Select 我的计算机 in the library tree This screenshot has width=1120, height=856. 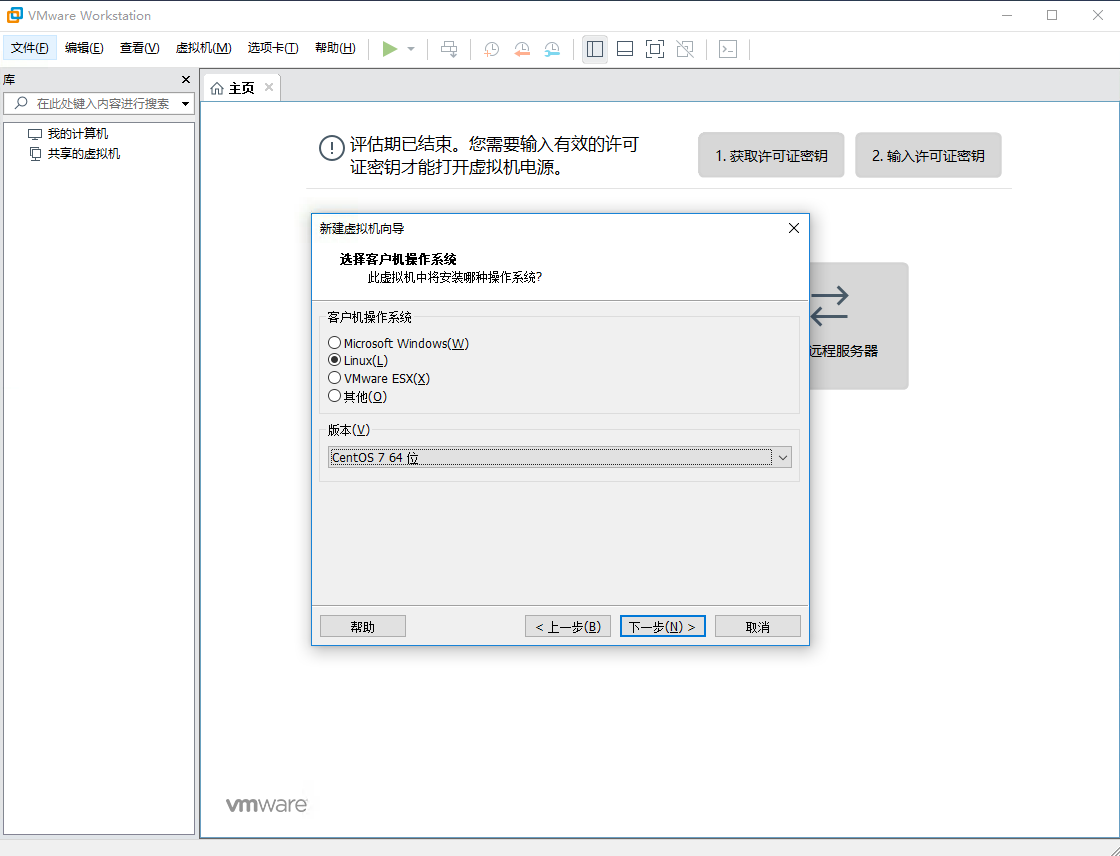coord(78,134)
